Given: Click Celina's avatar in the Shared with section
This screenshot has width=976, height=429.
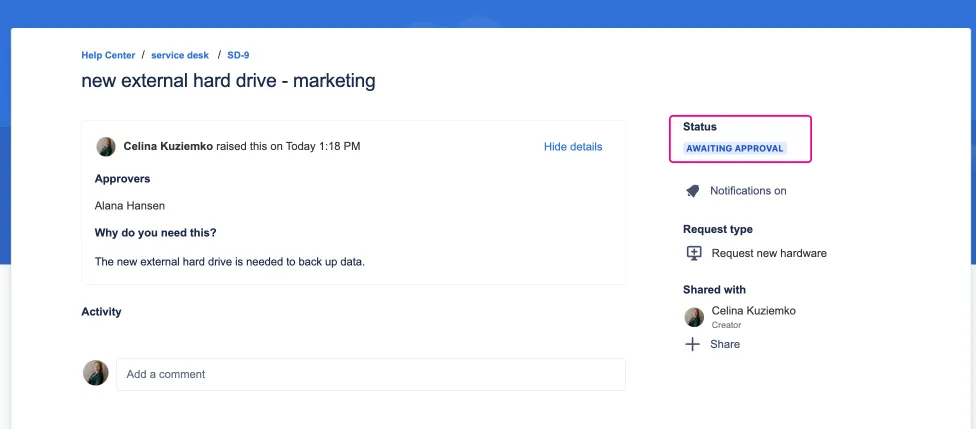Looking at the screenshot, I should point(694,317).
